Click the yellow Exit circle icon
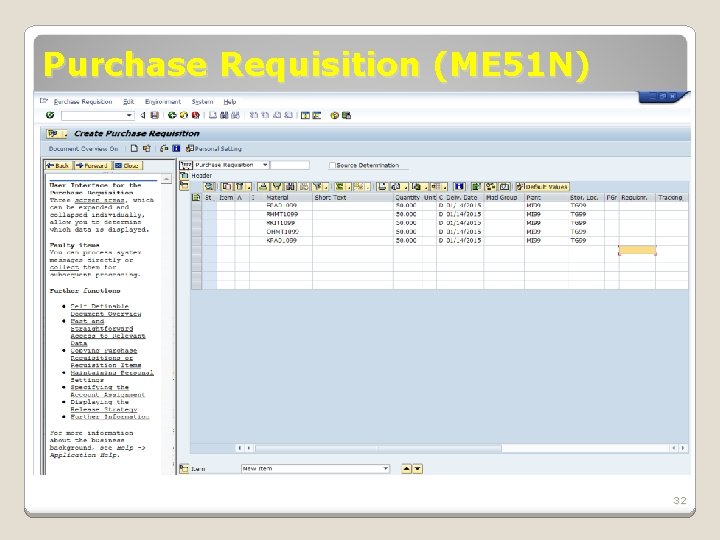The image size is (720, 540). (184, 115)
